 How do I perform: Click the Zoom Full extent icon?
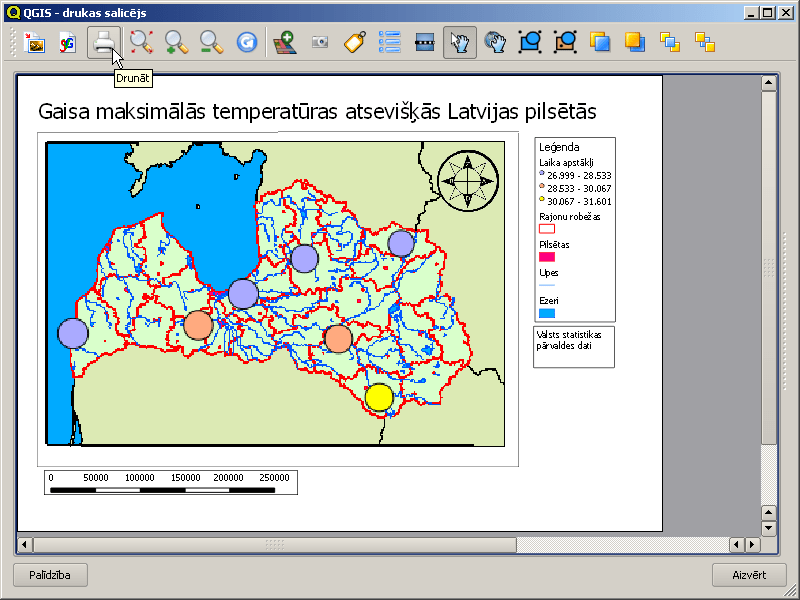tap(141, 42)
